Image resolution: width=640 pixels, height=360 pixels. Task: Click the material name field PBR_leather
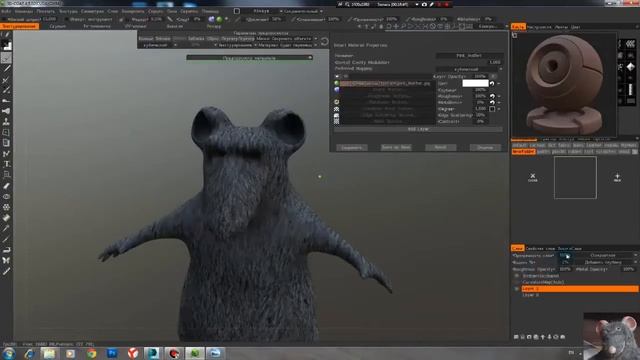[x=469, y=56]
